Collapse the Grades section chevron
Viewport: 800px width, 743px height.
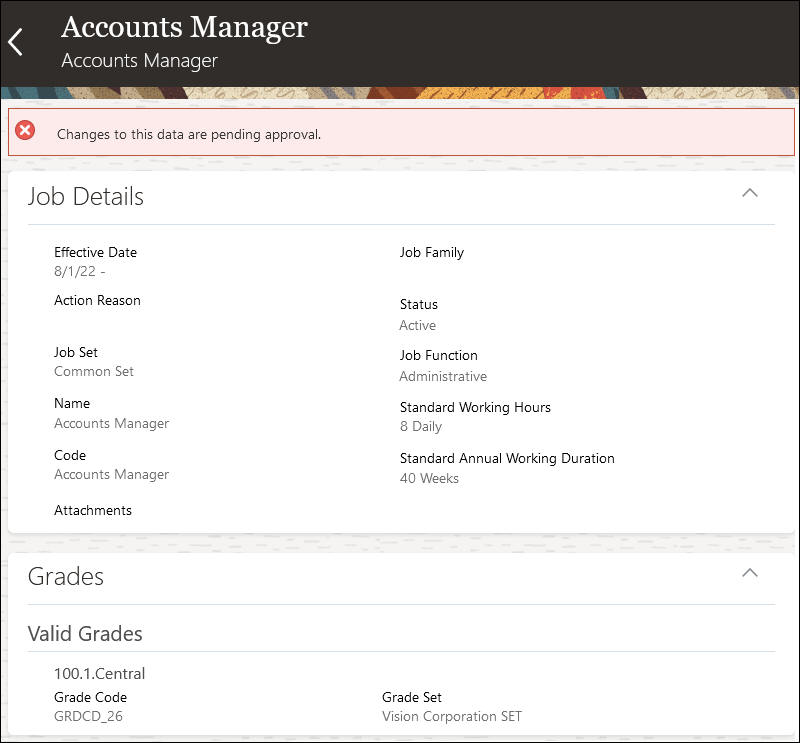pyautogui.click(x=749, y=573)
